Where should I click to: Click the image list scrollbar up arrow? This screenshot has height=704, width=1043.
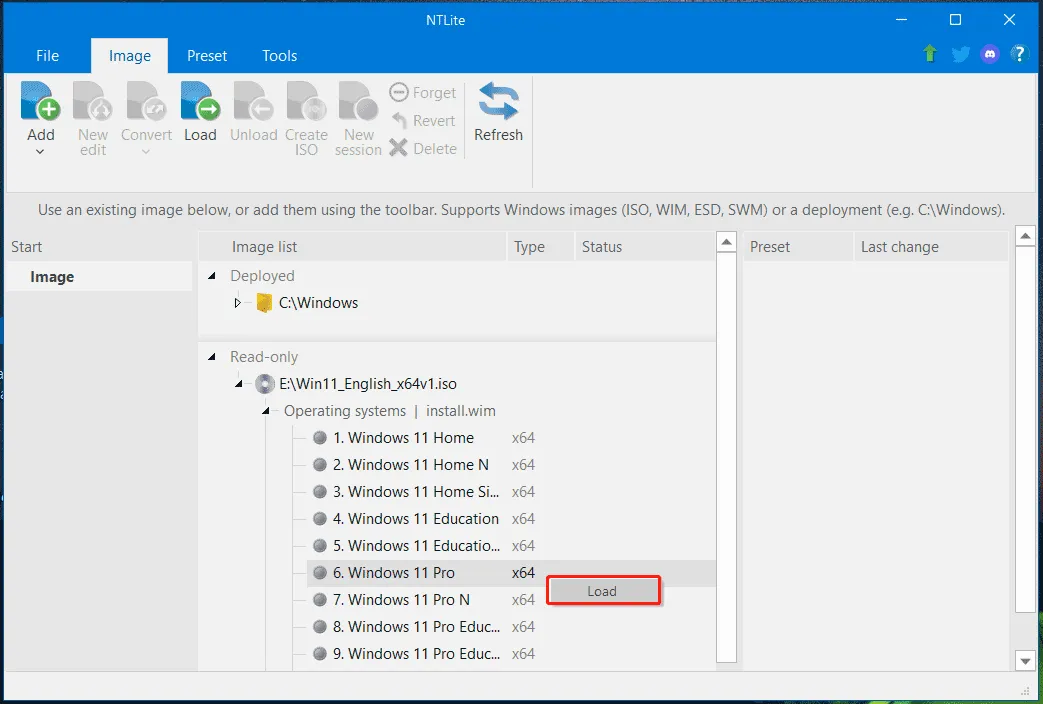[x=726, y=242]
